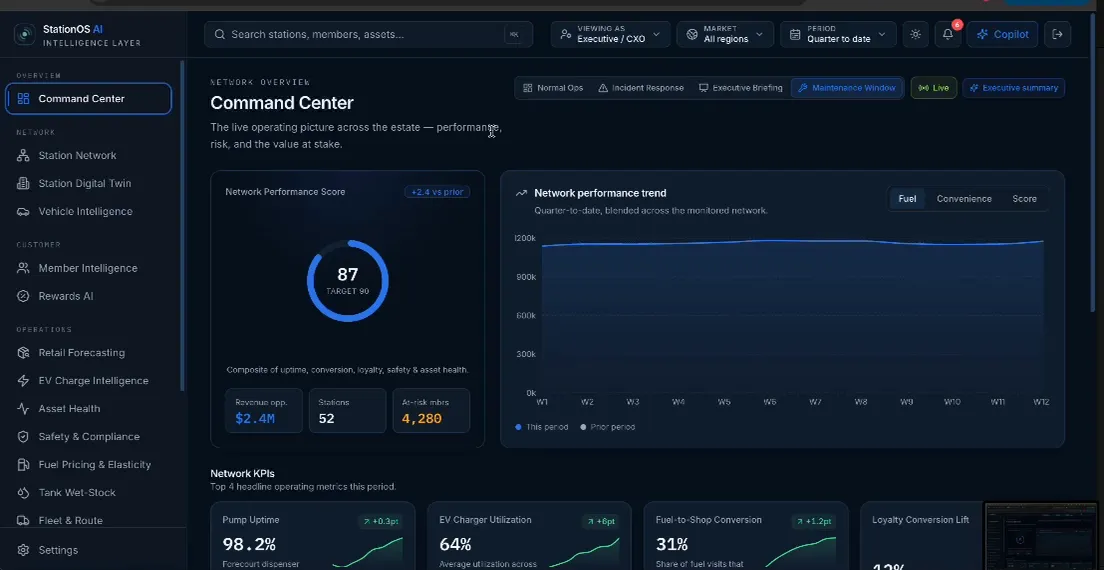Open Station Digital Twin from sidebar
The height and width of the screenshot is (570, 1104).
[84, 184]
